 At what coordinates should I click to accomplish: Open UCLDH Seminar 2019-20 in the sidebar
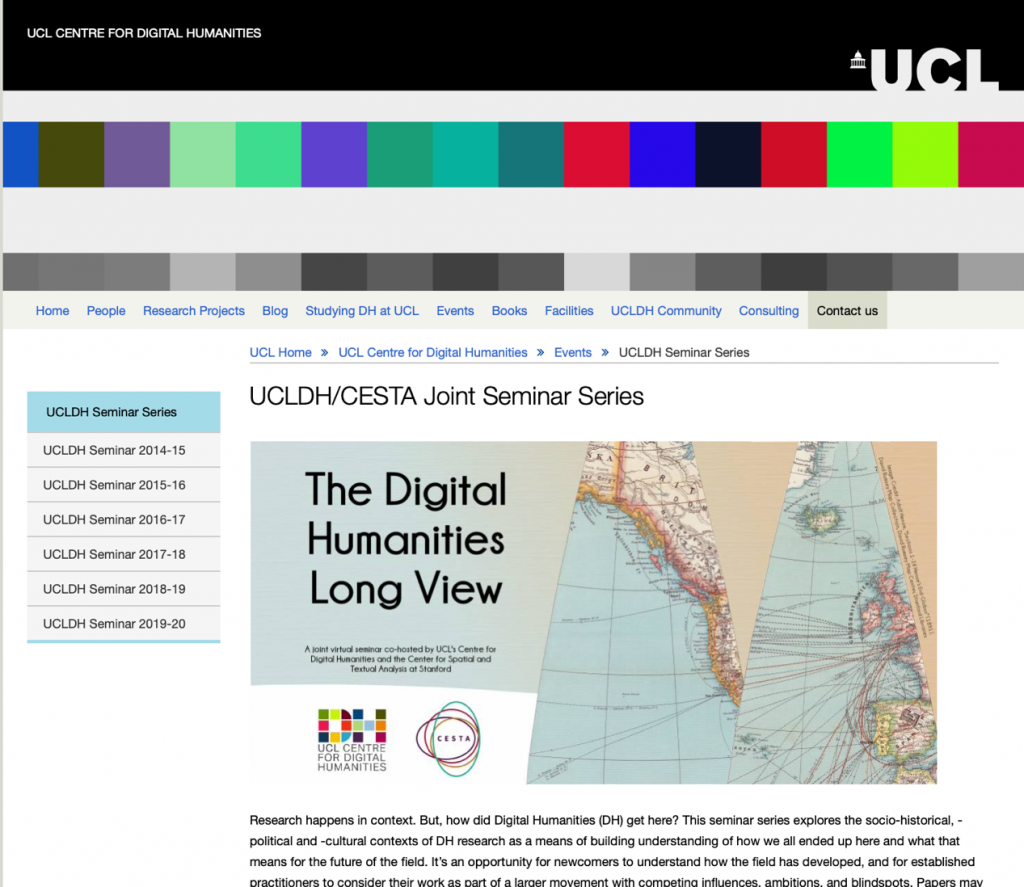pyautogui.click(x=123, y=623)
